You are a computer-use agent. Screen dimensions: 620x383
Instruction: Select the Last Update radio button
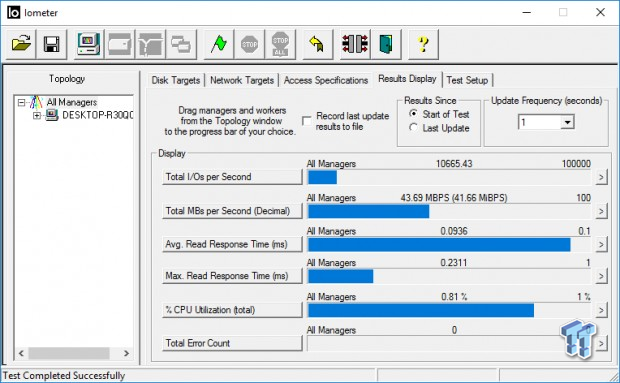click(413, 128)
